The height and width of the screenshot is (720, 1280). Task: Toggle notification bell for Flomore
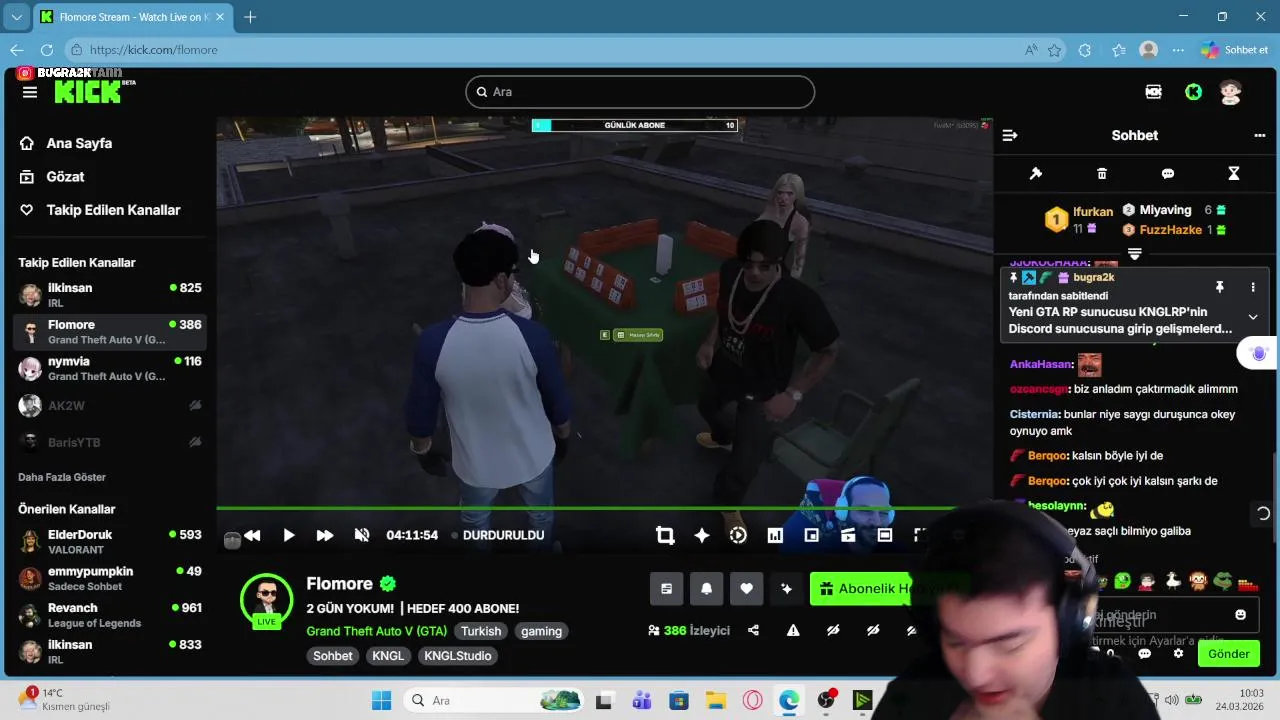tap(706, 589)
